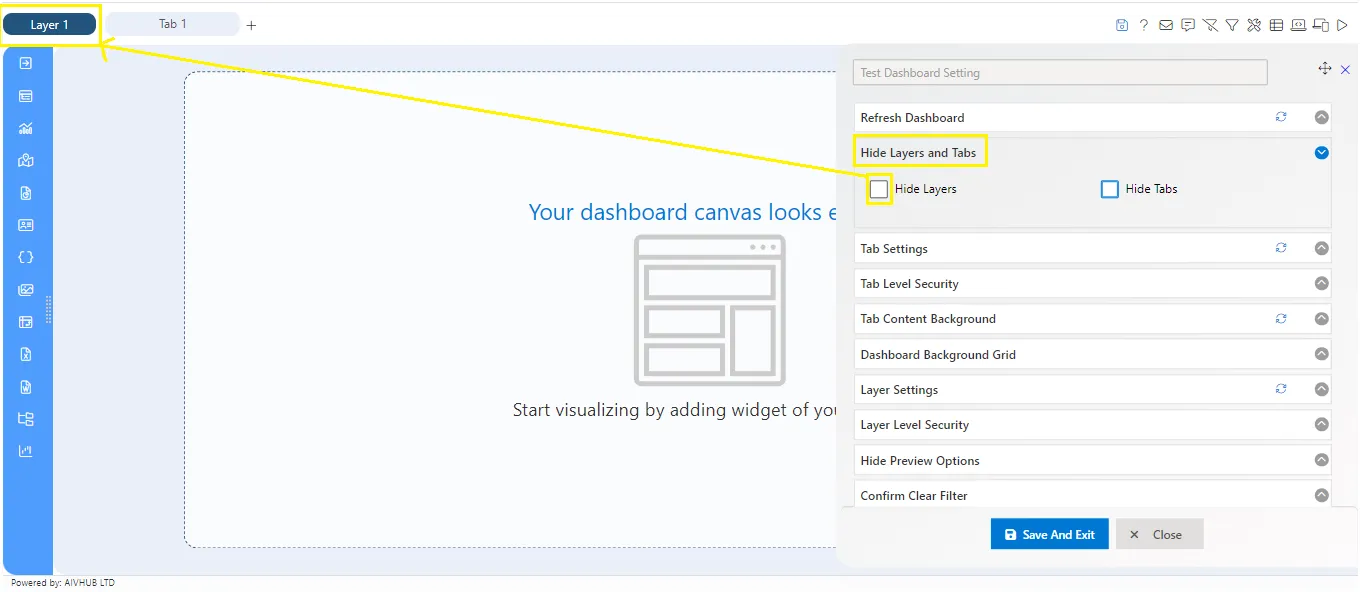
Task: Add a new tab with plus button
Action: coord(251,25)
